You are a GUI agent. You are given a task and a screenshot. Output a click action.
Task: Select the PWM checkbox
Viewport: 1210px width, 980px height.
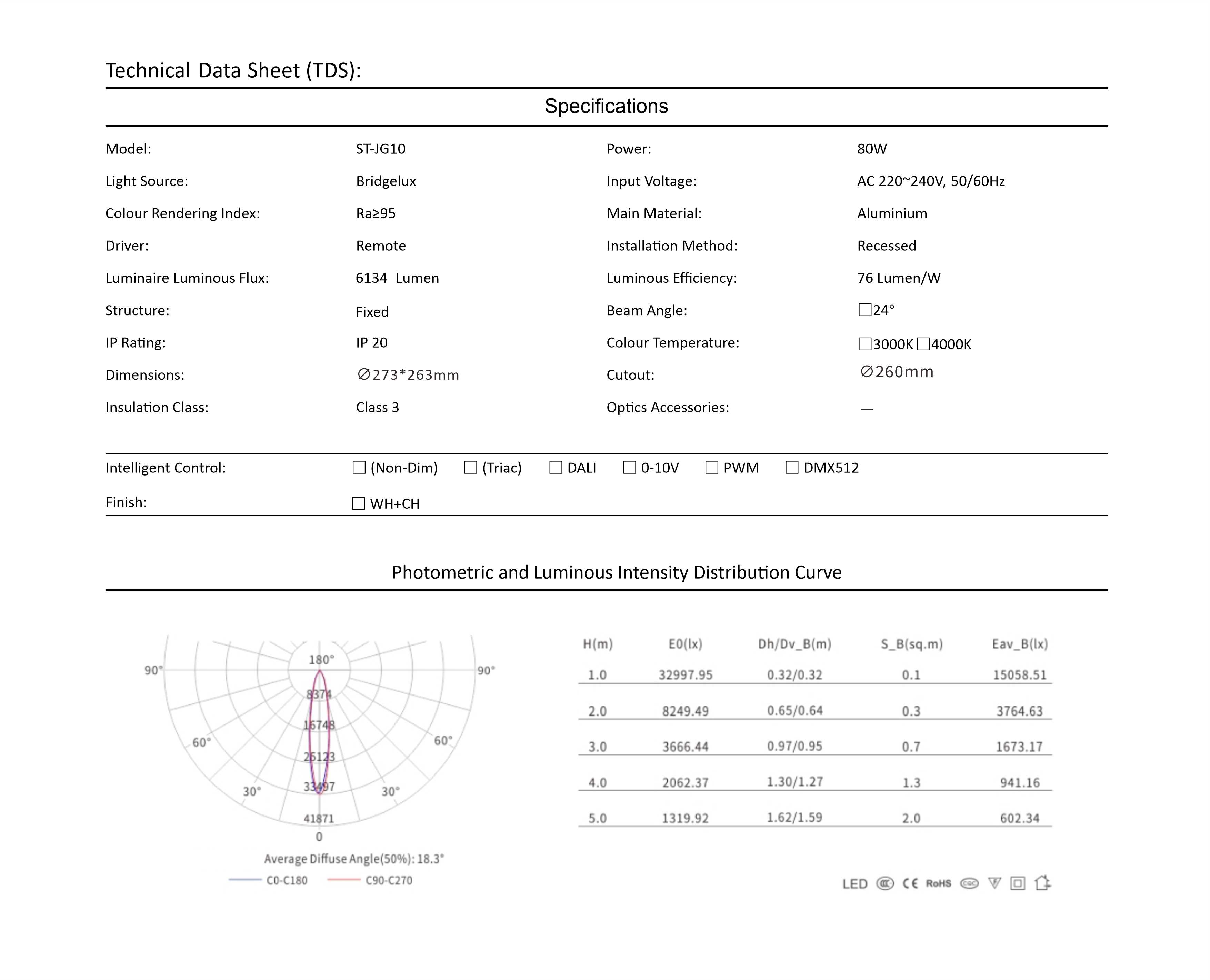712,468
